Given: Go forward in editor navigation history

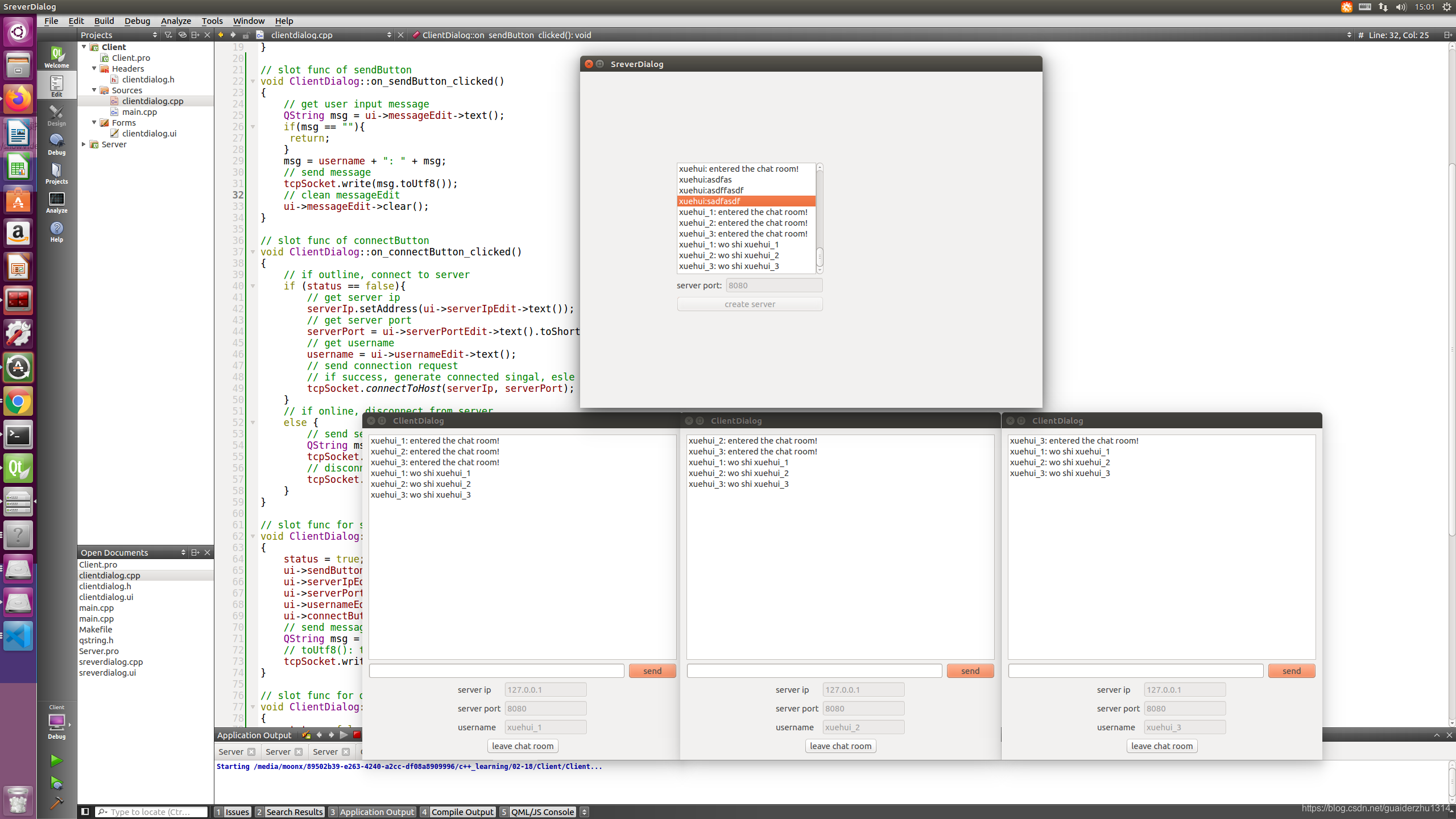Looking at the screenshot, I should coord(233,35).
